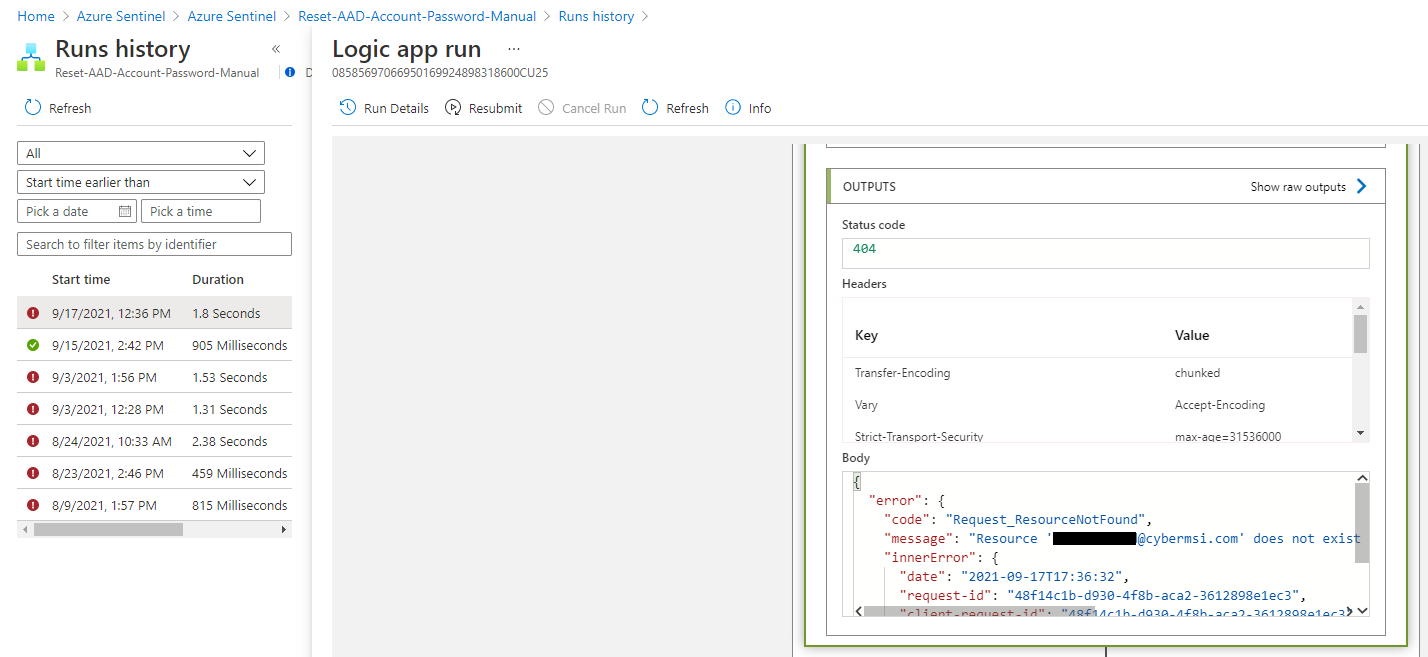
Task: Open the All status filter dropdown
Action: click(140, 152)
